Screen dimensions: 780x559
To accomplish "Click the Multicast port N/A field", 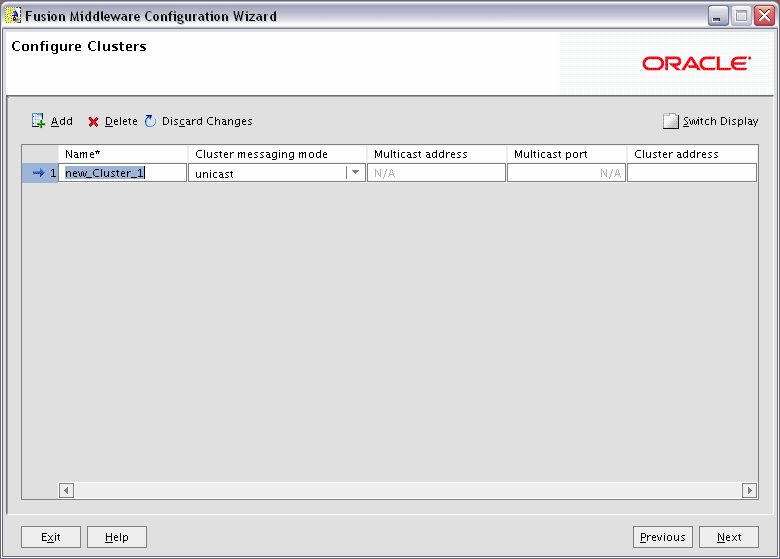I will (566, 173).
